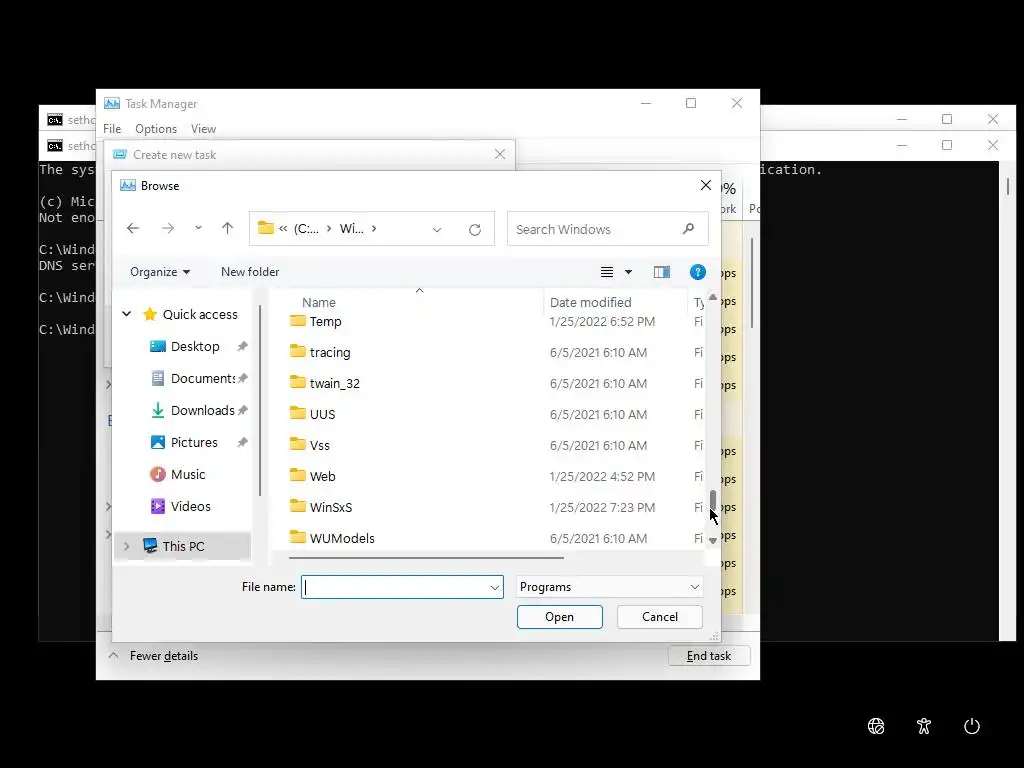Screen dimensions: 1024x768
Task: Click the Open button
Action: [x=560, y=617]
